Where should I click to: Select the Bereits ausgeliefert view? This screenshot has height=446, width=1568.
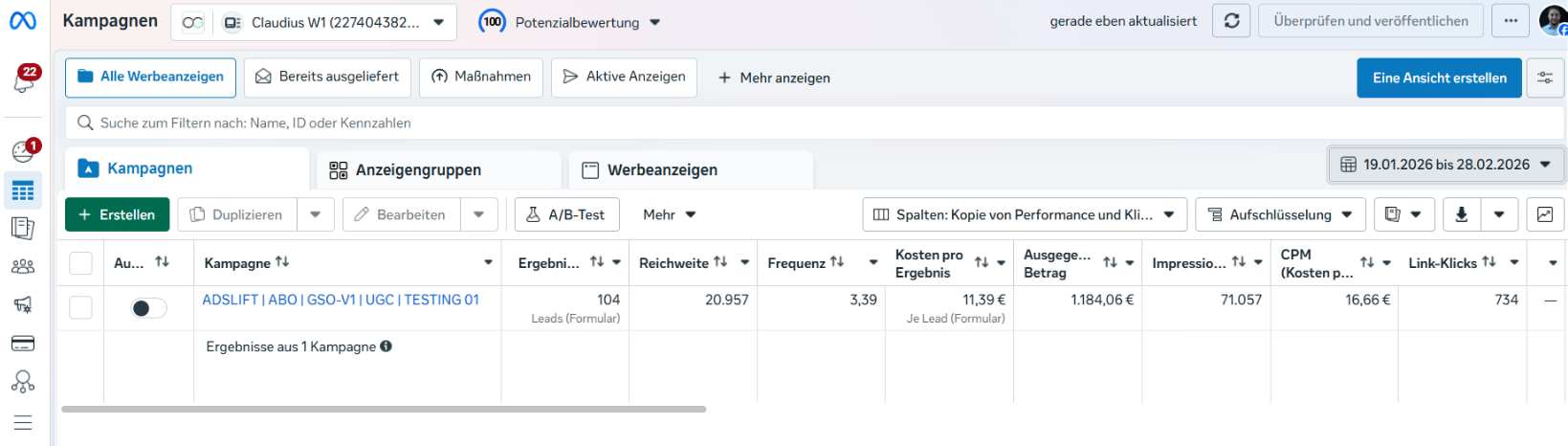coord(327,77)
